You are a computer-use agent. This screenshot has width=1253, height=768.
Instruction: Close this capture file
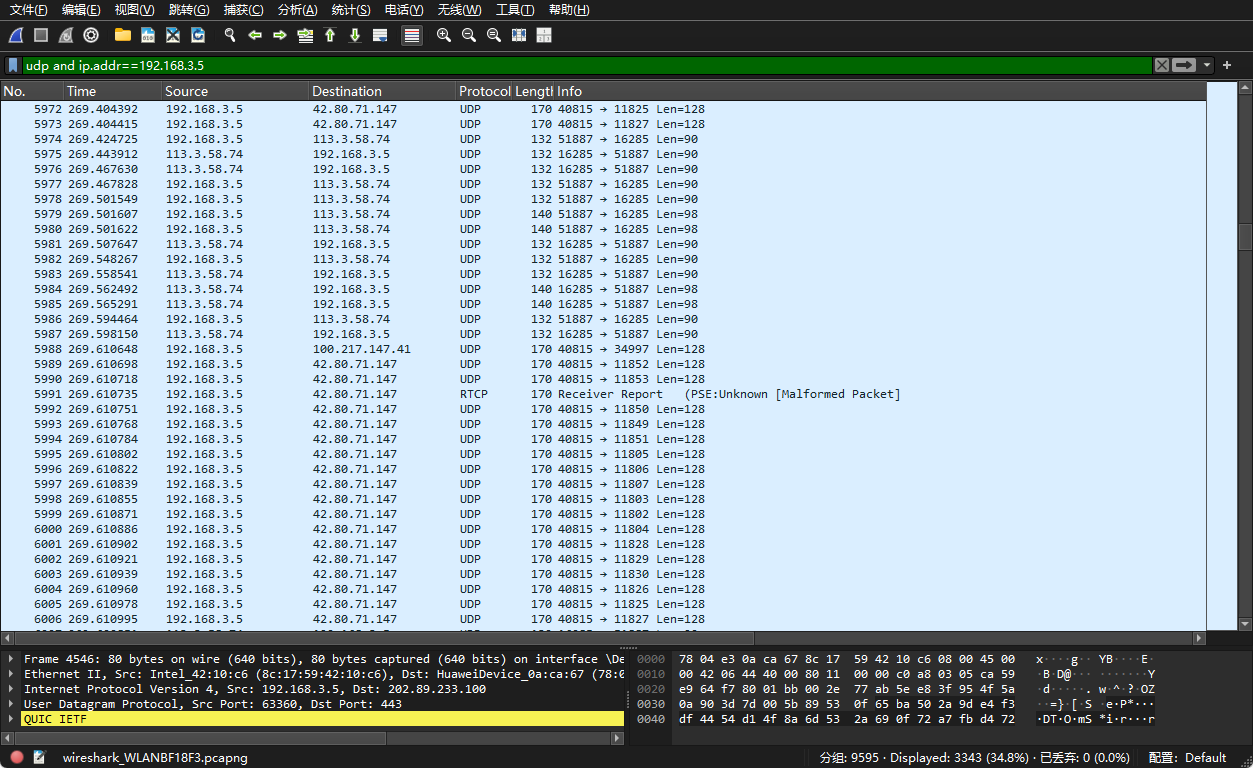point(173,35)
